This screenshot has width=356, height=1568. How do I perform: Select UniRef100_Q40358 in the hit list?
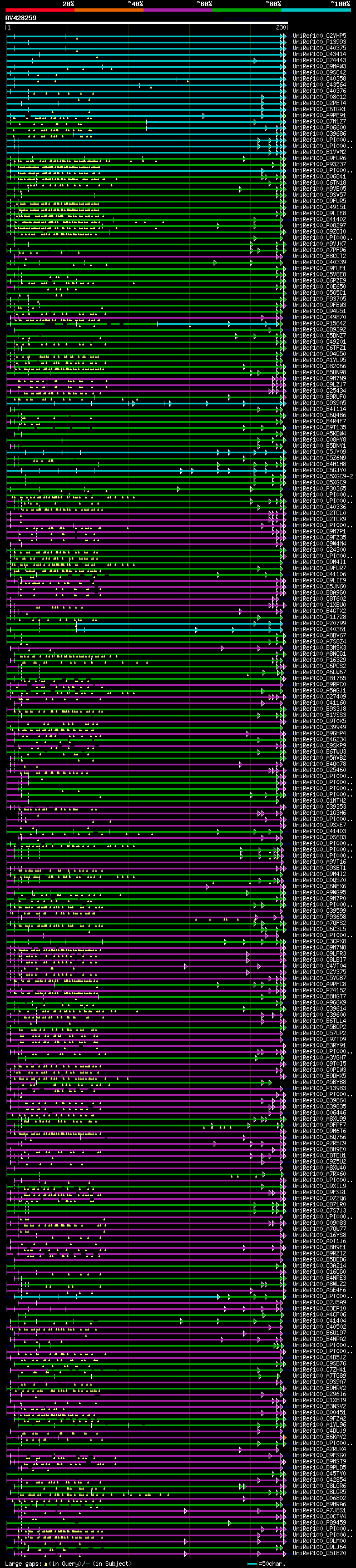(319, 78)
